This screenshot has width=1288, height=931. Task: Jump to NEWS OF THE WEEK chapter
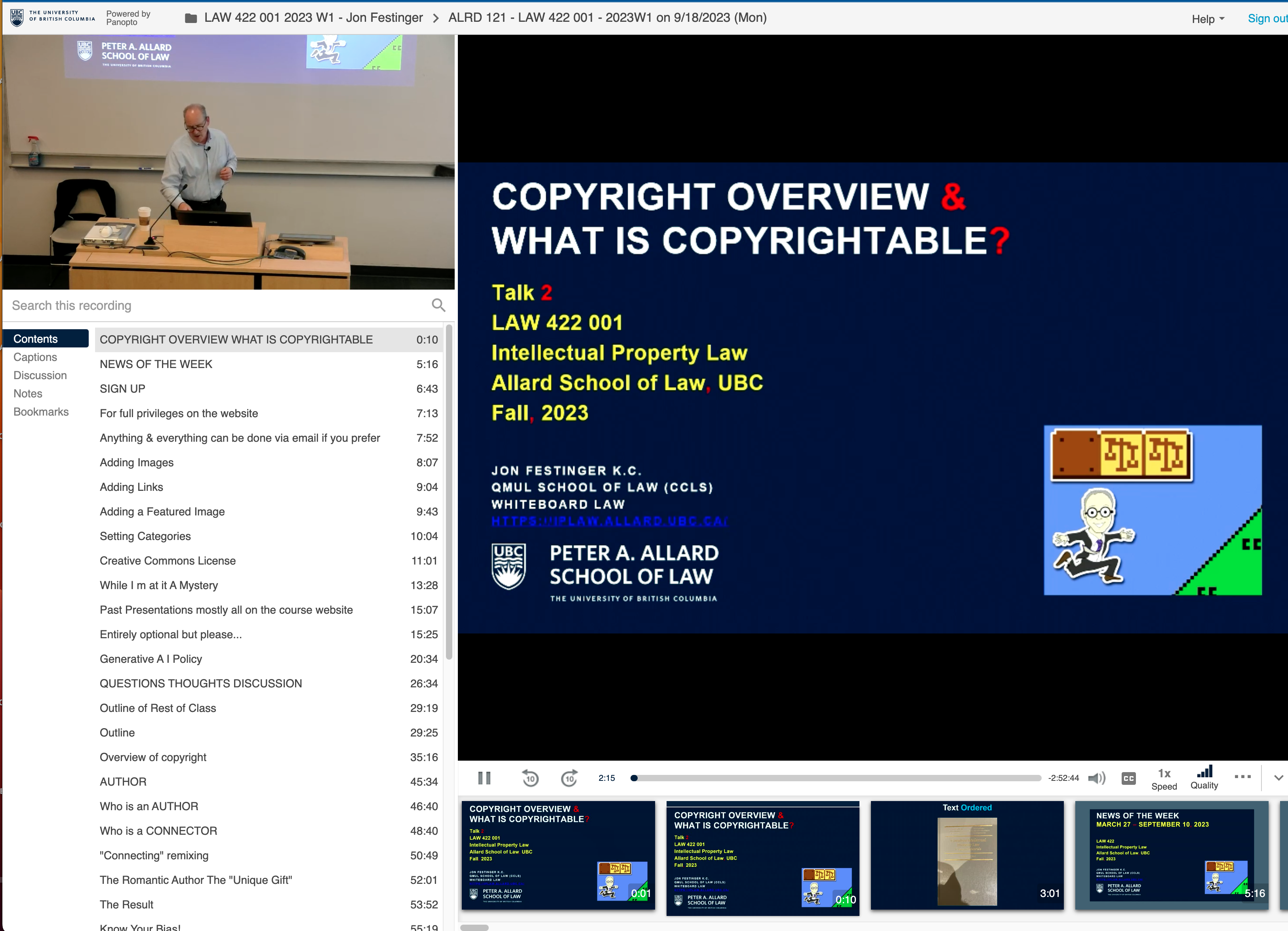pyautogui.click(x=269, y=364)
